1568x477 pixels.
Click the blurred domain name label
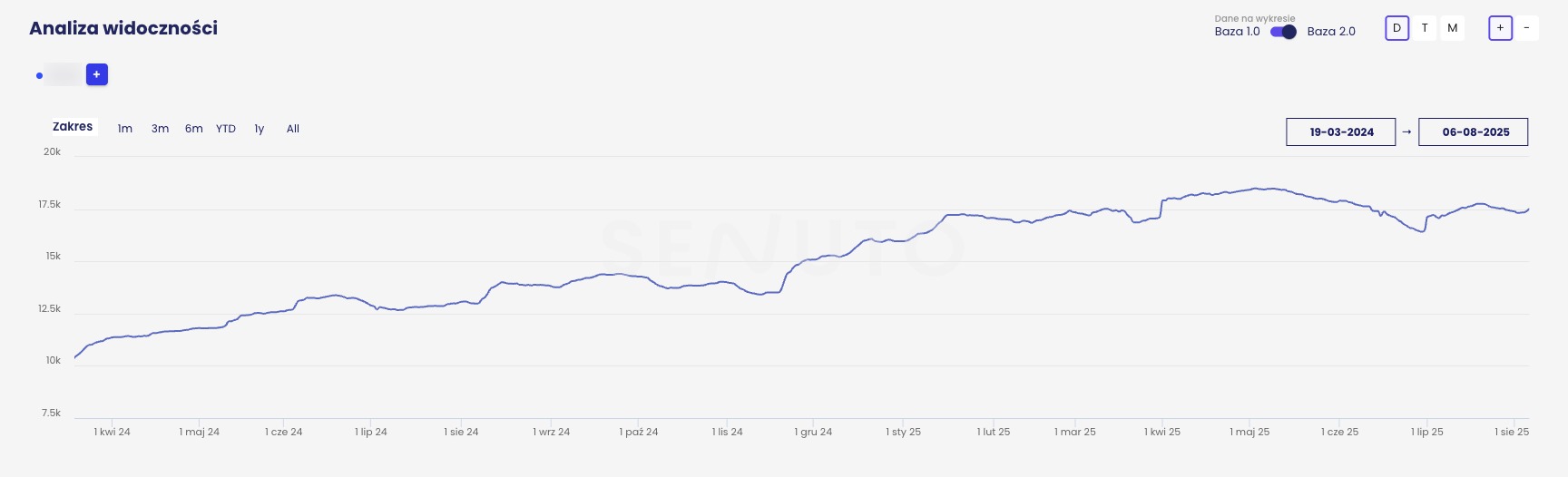tap(64, 75)
